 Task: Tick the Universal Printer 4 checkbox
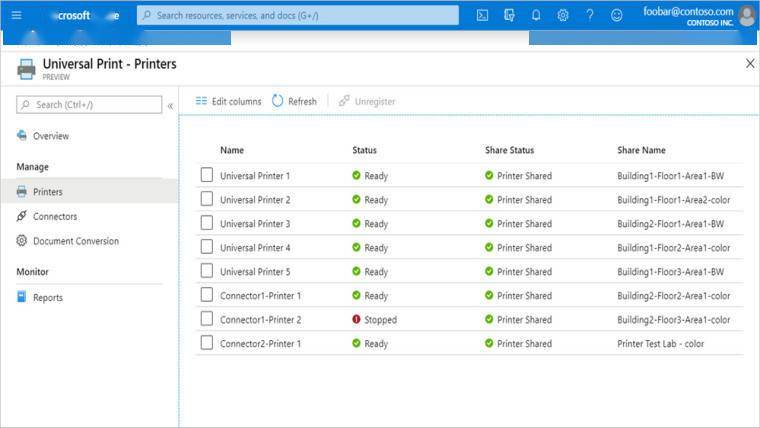point(207,247)
